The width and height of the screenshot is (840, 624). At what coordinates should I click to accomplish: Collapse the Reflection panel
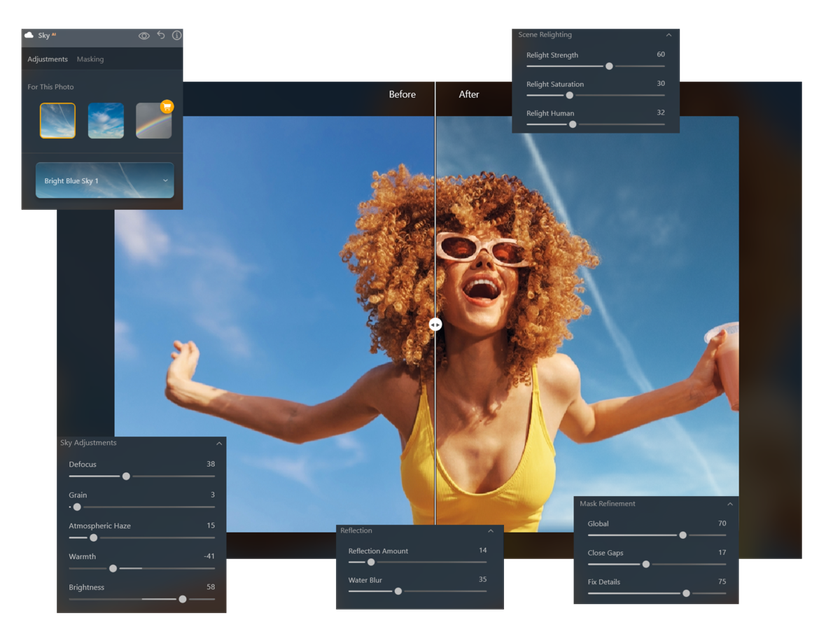coord(489,530)
